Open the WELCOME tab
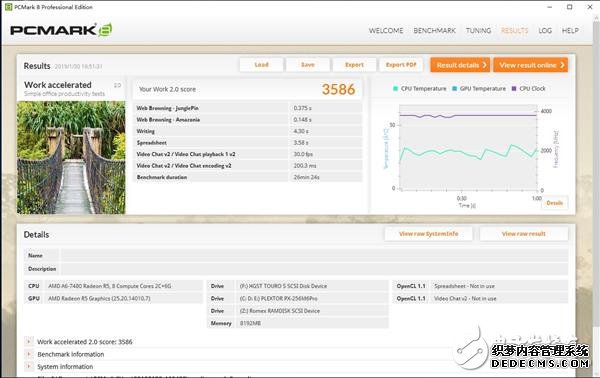 (386, 31)
